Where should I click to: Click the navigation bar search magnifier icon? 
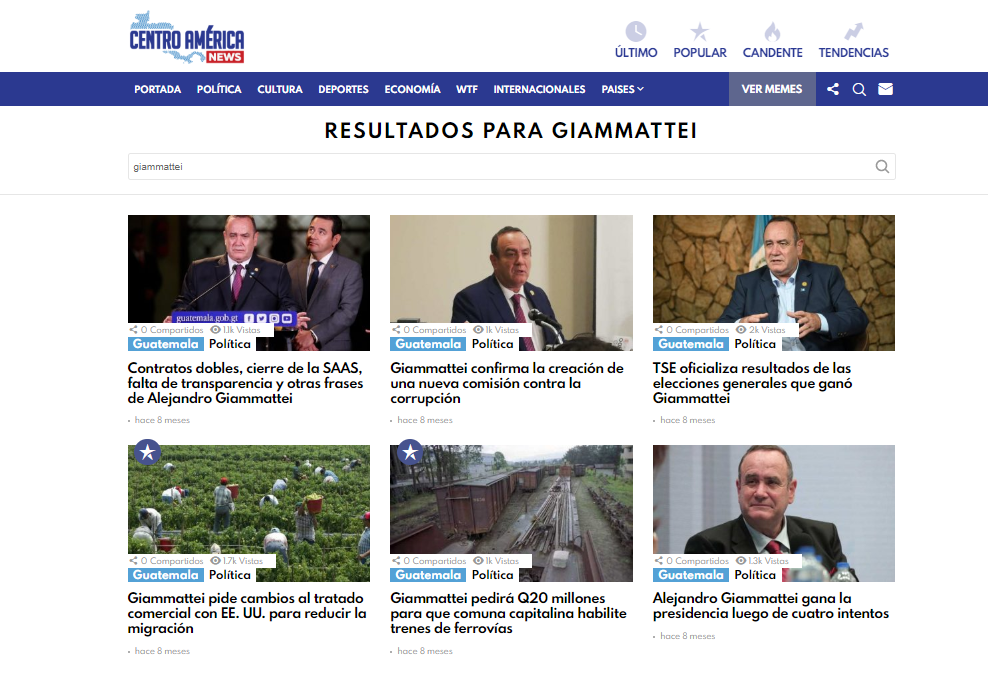tap(859, 89)
